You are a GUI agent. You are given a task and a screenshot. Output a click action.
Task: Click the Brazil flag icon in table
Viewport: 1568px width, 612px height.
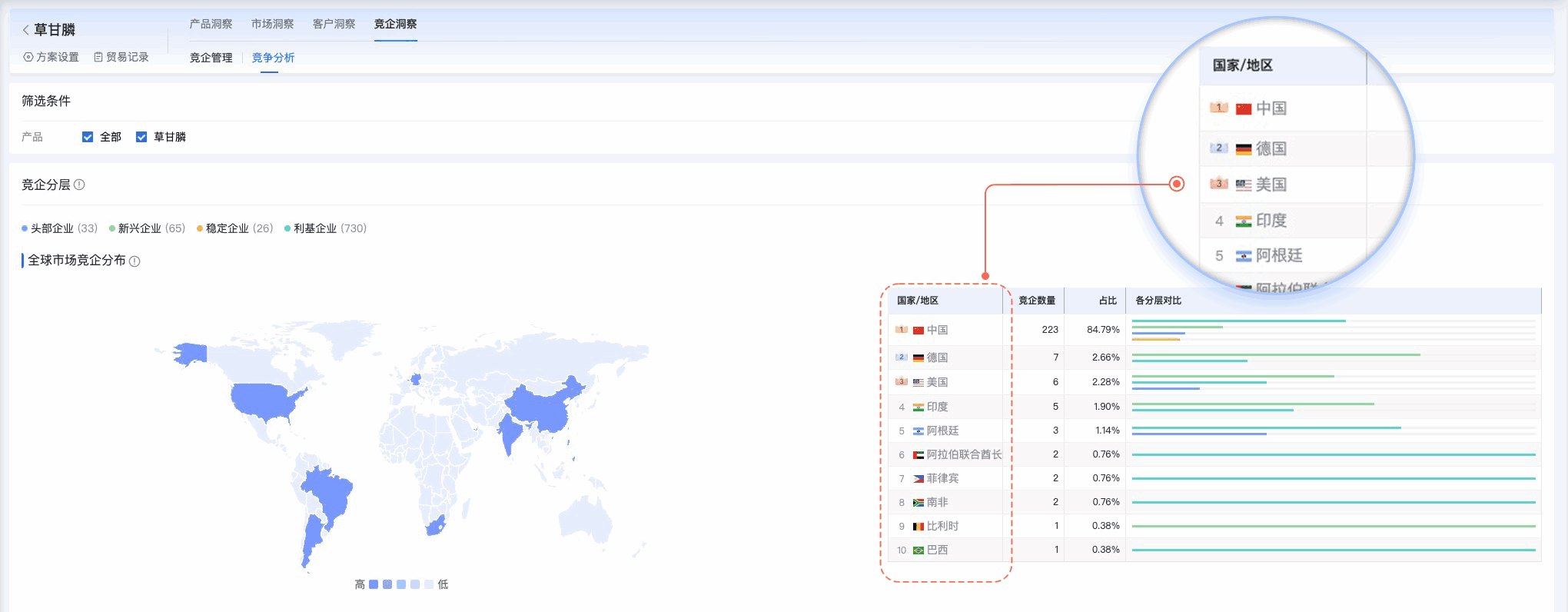point(918,550)
